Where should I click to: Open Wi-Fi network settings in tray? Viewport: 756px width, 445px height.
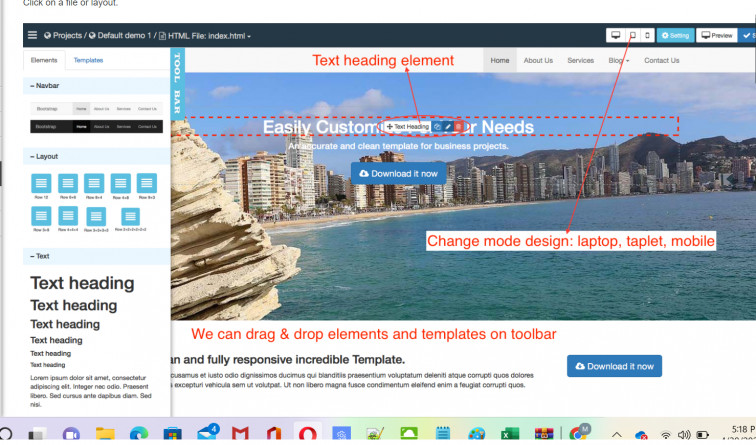click(x=665, y=435)
